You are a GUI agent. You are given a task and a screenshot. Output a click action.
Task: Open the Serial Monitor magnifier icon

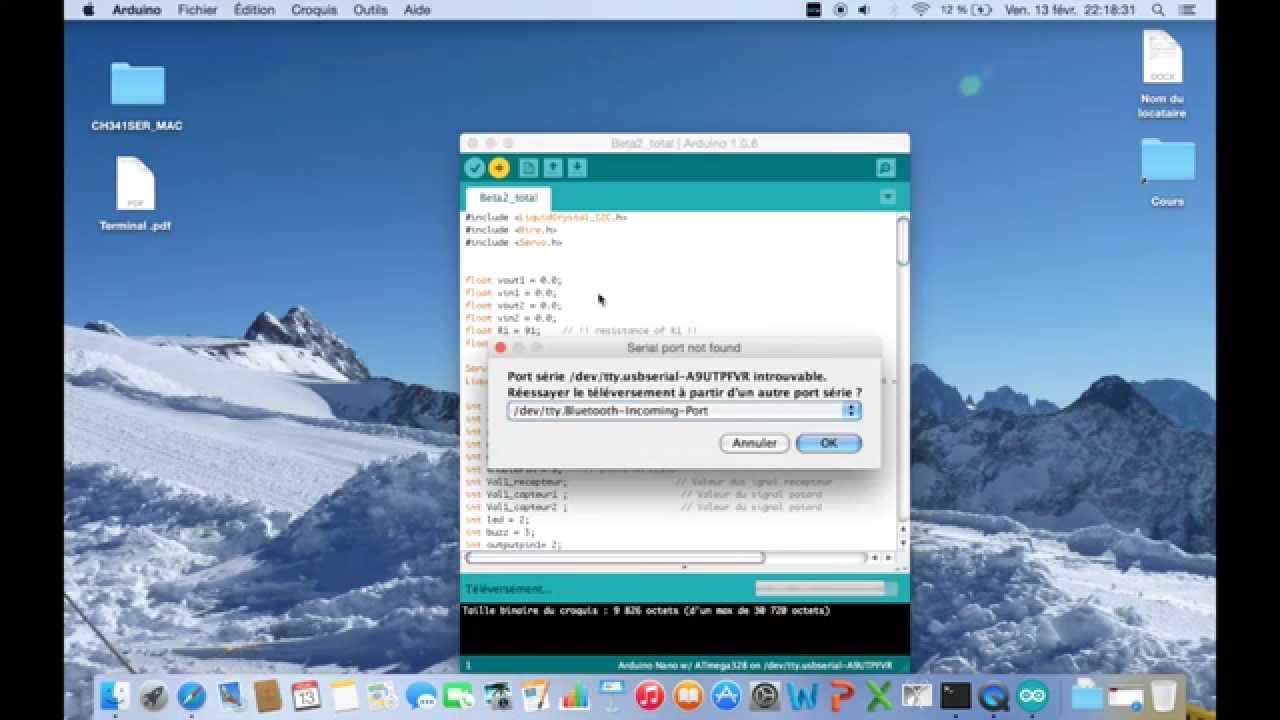(x=885, y=168)
